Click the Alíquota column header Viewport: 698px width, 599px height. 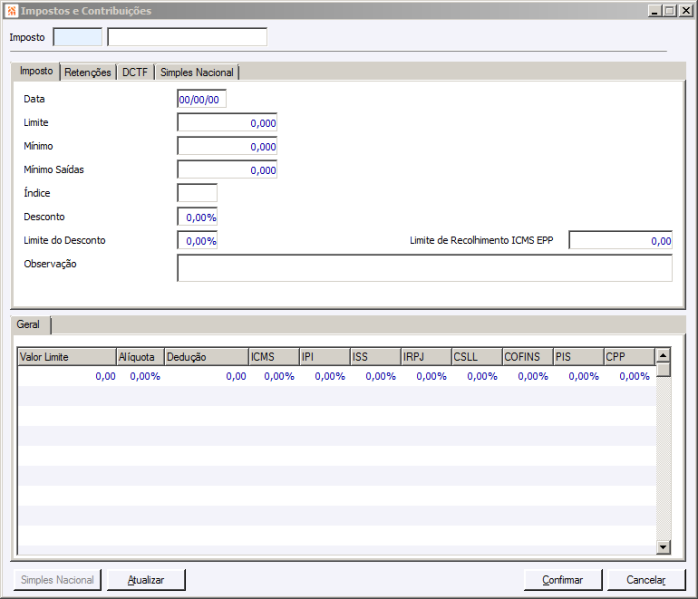point(140,357)
